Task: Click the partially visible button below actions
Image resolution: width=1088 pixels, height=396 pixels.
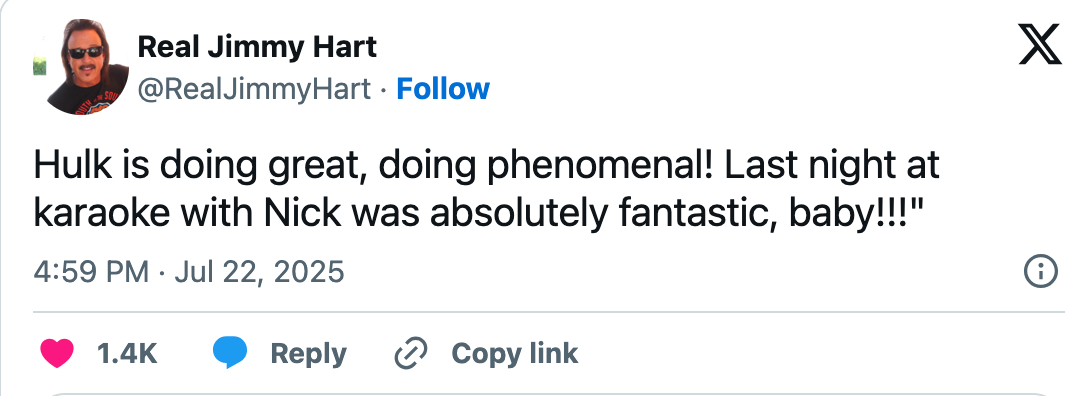Action: click(x=544, y=393)
